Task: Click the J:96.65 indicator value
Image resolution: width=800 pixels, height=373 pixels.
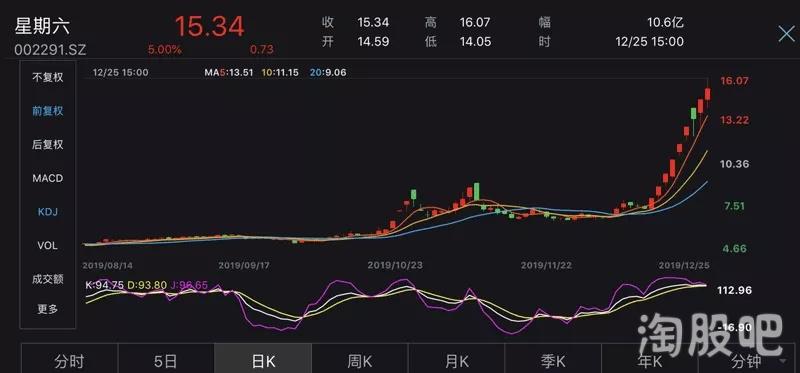Action: [x=189, y=285]
